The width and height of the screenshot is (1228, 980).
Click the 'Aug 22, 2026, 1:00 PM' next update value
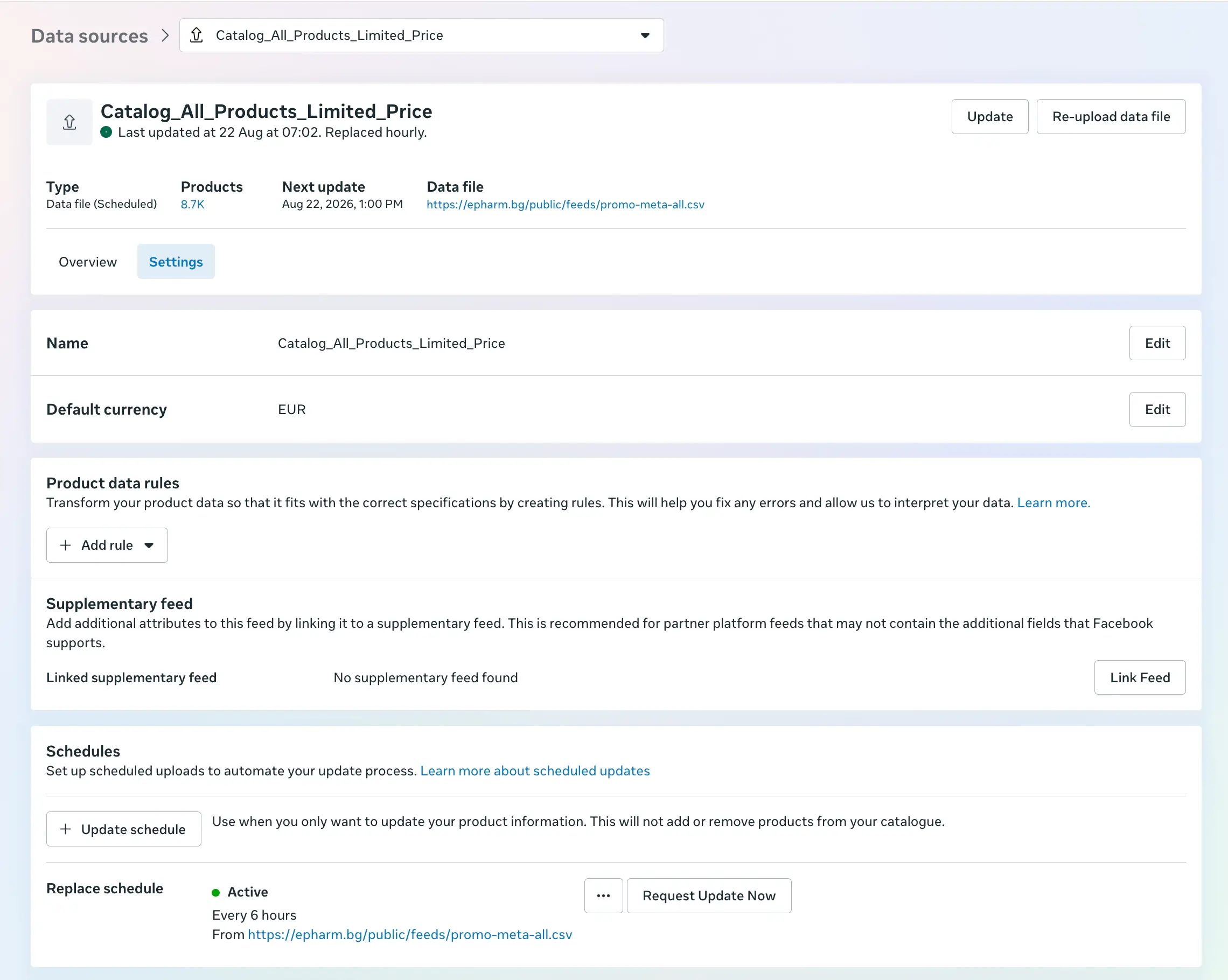[x=343, y=204]
